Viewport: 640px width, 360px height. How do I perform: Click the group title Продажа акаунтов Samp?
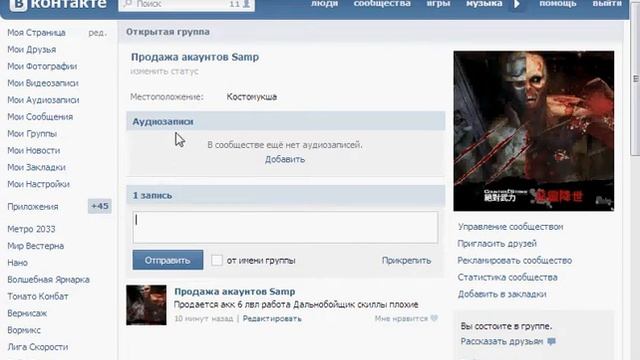point(195,57)
